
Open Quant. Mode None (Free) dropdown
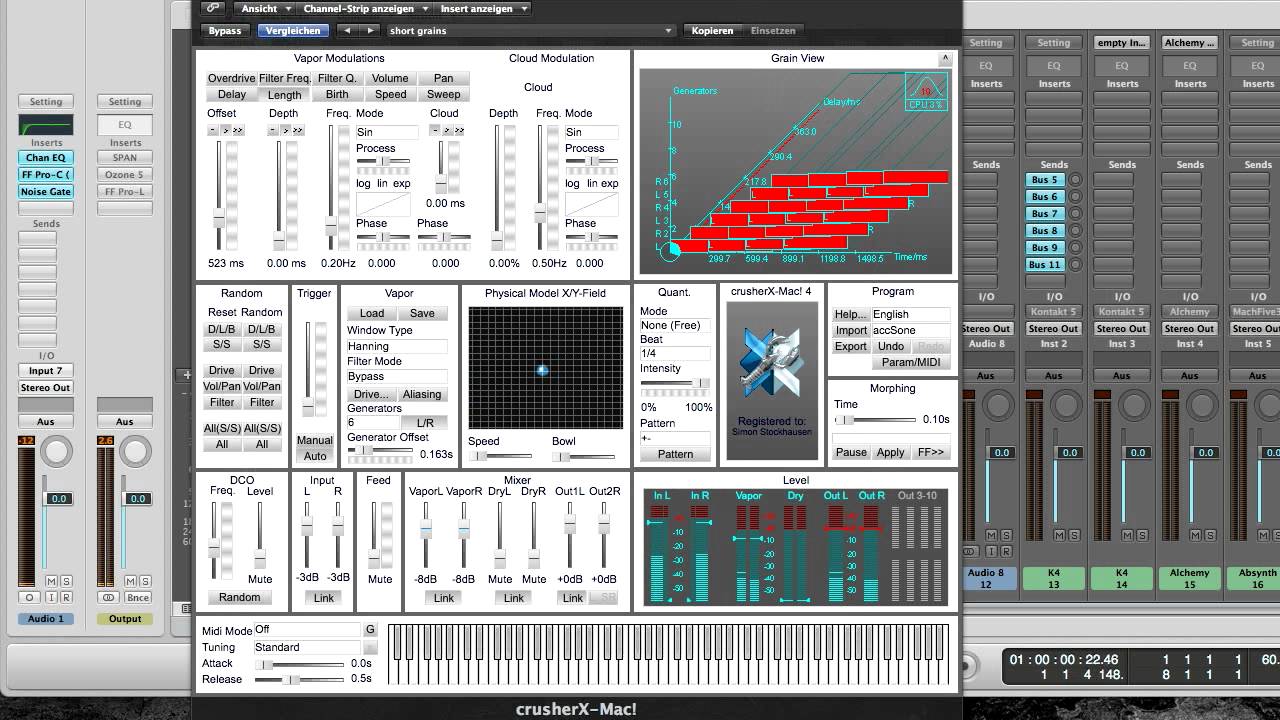coord(675,325)
